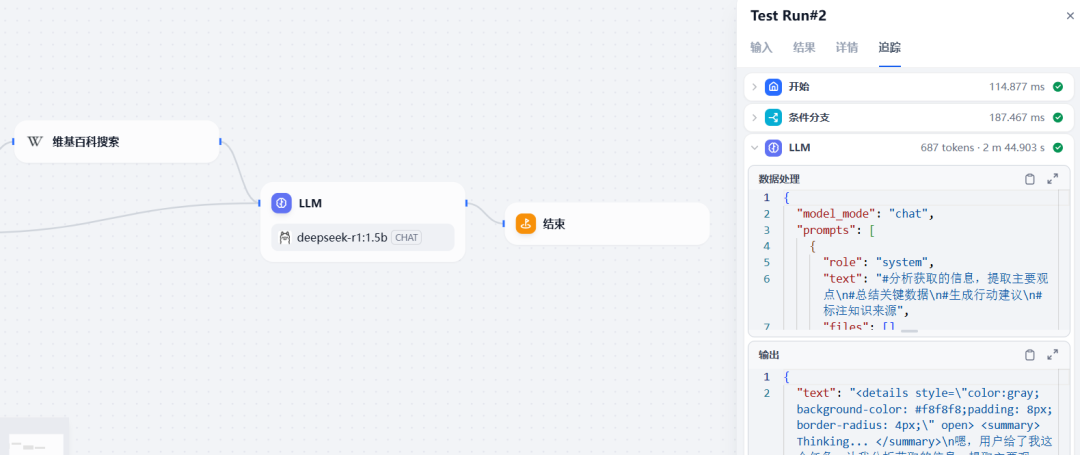
Task: Switch to the 输入 tab
Action: pyautogui.click(x=761, y=47)
